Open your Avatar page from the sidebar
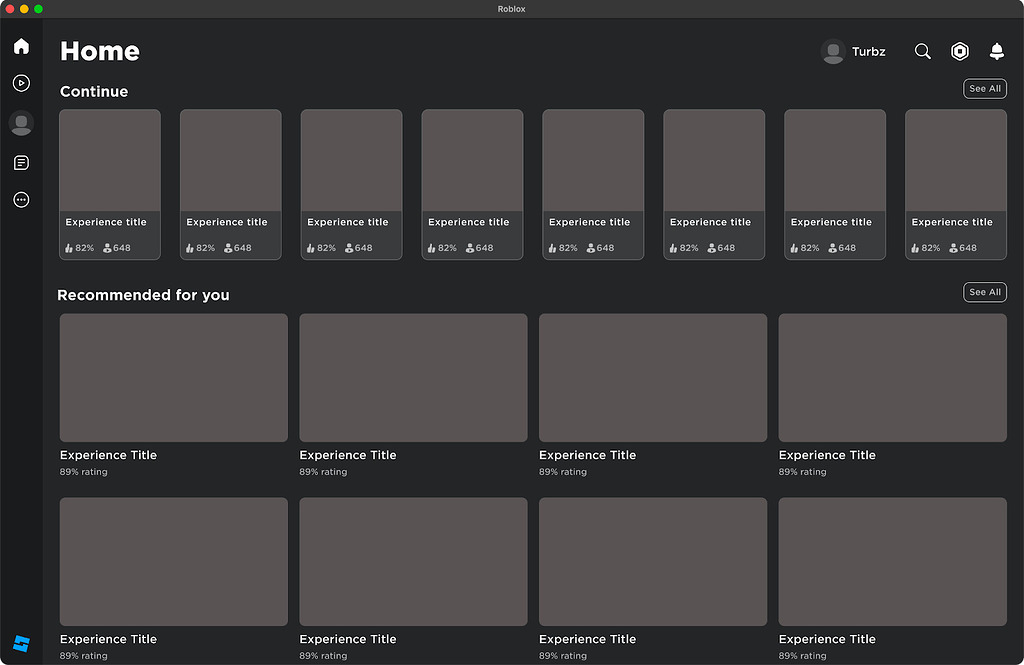Screen dimensions: 1024x665 tap(21, 123)
